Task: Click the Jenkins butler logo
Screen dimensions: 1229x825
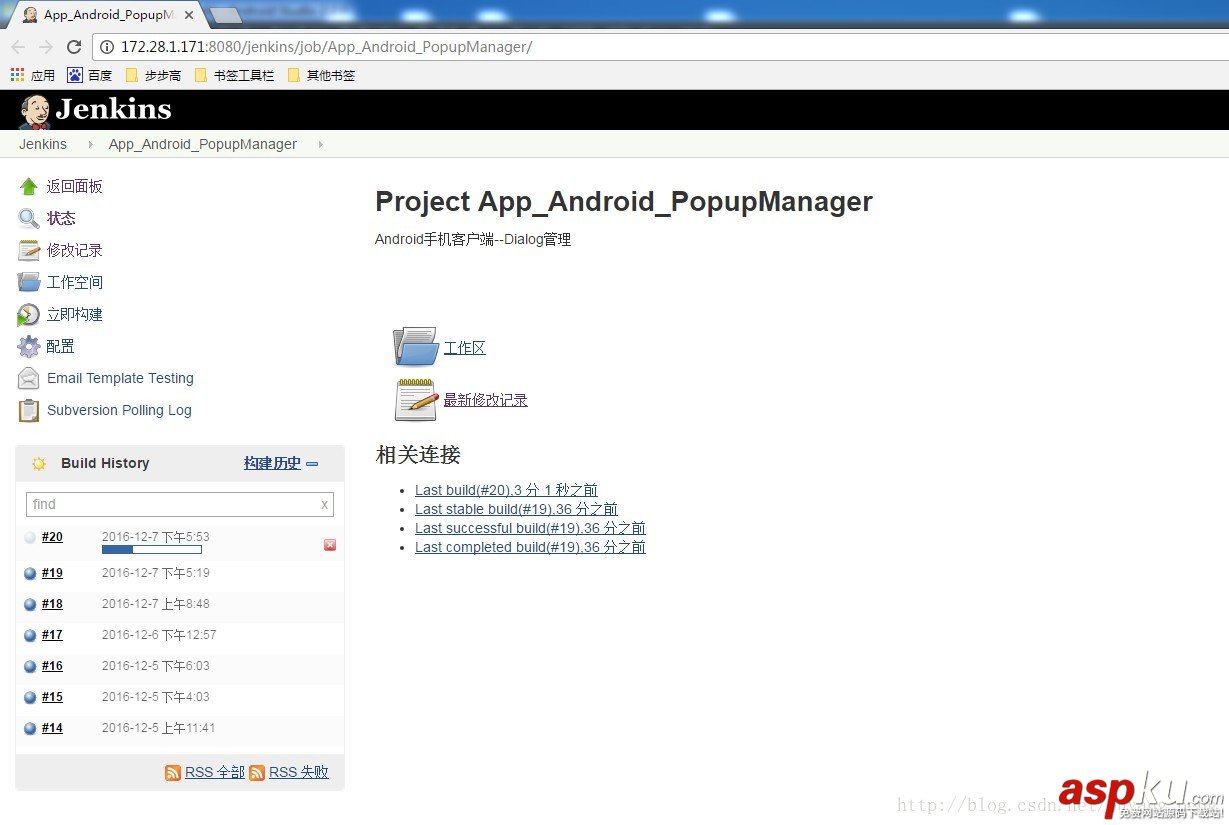Action: pyautogui.click(x=33, y=109)
